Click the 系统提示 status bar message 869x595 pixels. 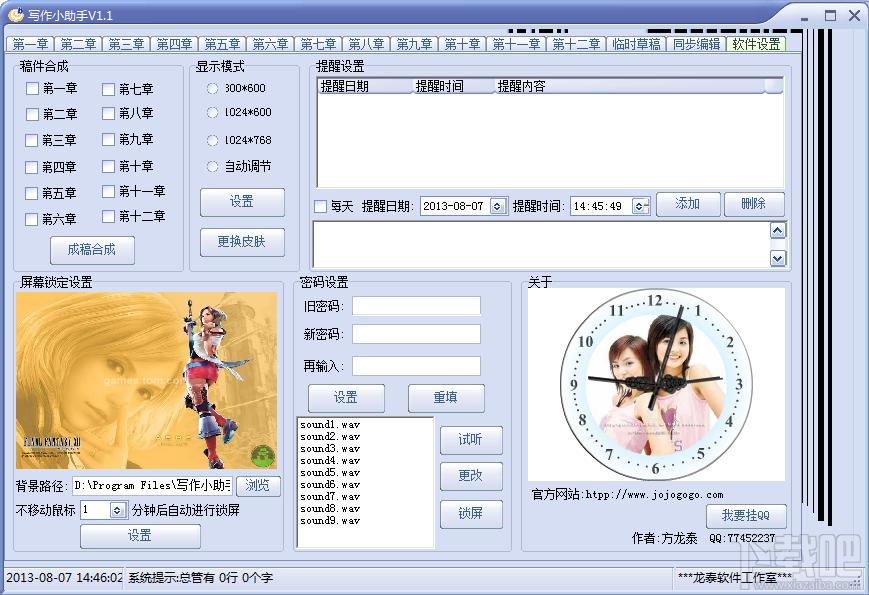(x=201, y=578)
